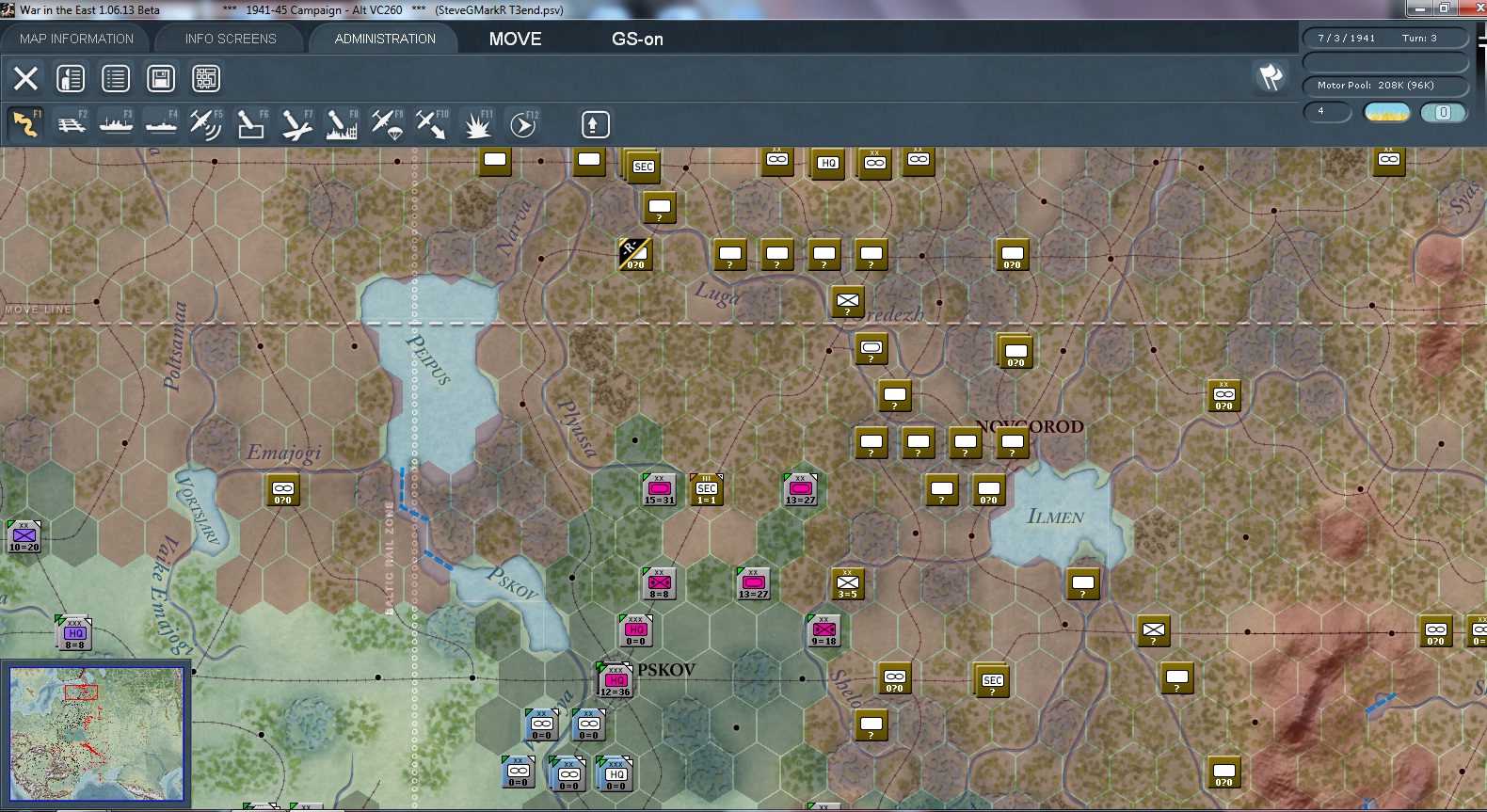Activate F7 bomb airfield mode
The height and width of the screenshot is (812, 1487).
[296, 124]
